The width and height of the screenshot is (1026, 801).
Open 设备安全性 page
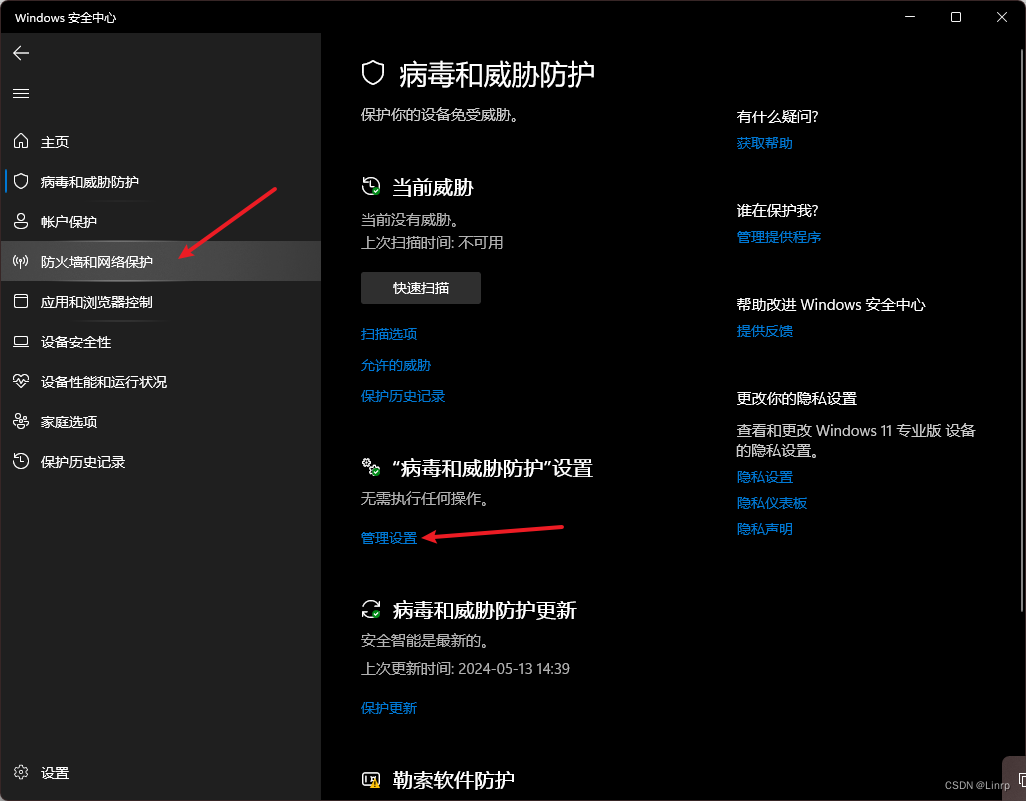pyautogui.click(x=160, y=342)
